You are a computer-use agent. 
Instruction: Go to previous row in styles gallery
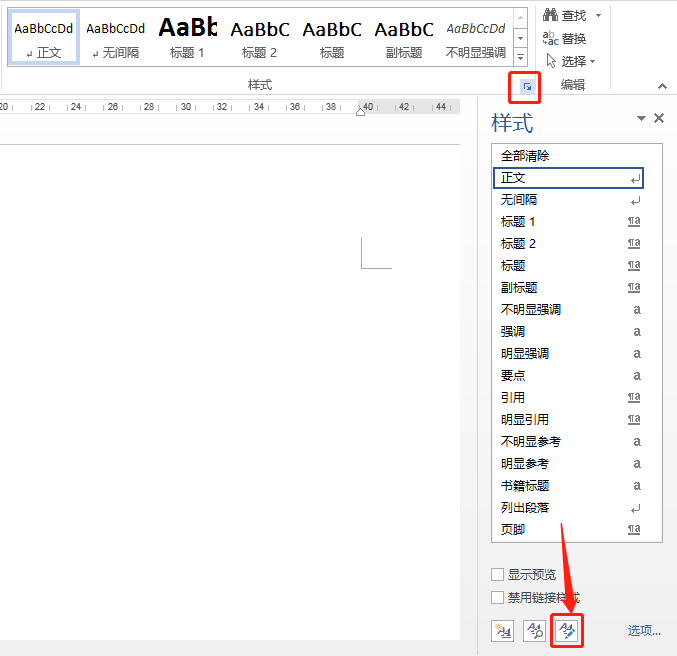(521, 18)
